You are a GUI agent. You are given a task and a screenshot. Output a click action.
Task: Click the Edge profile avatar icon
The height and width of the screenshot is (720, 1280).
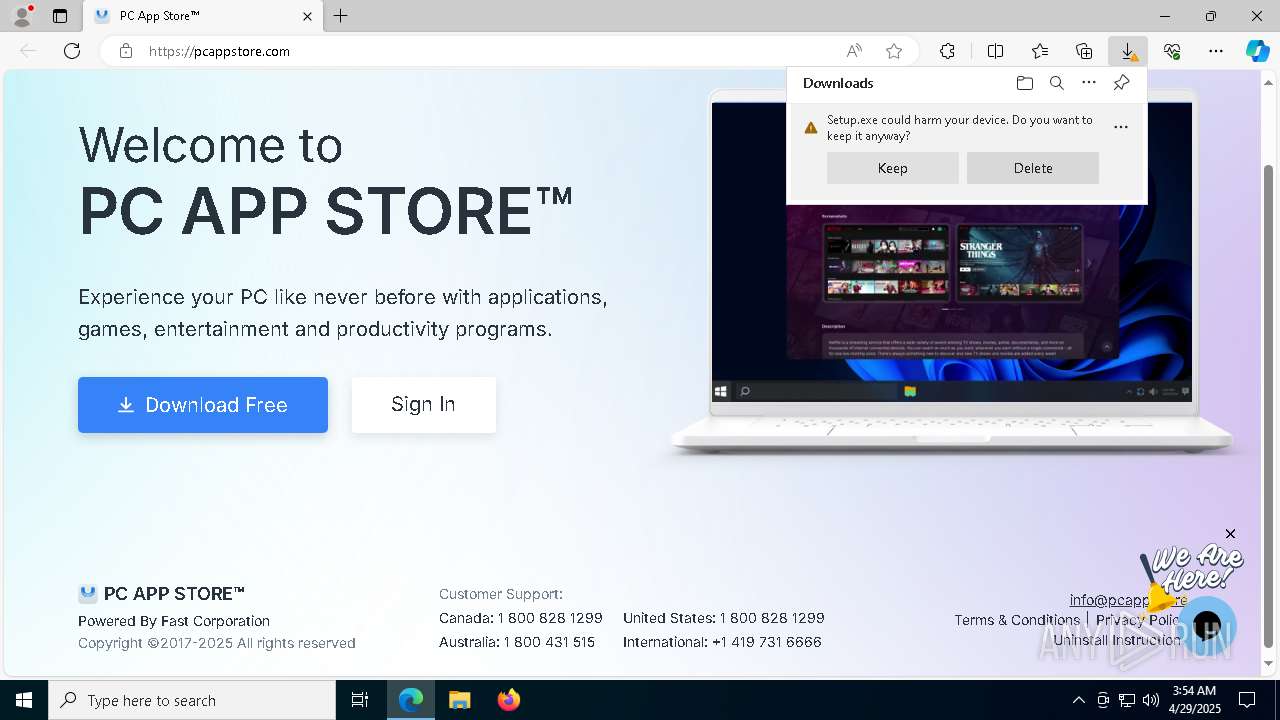tap(22, 16)
